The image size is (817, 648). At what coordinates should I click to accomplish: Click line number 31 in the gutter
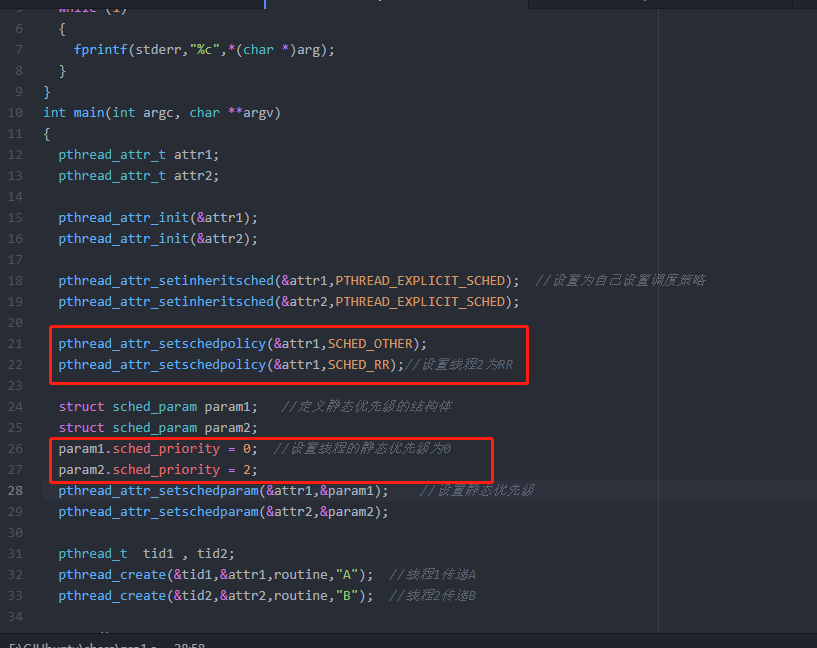pyautogui.click(x=16, y=554)
